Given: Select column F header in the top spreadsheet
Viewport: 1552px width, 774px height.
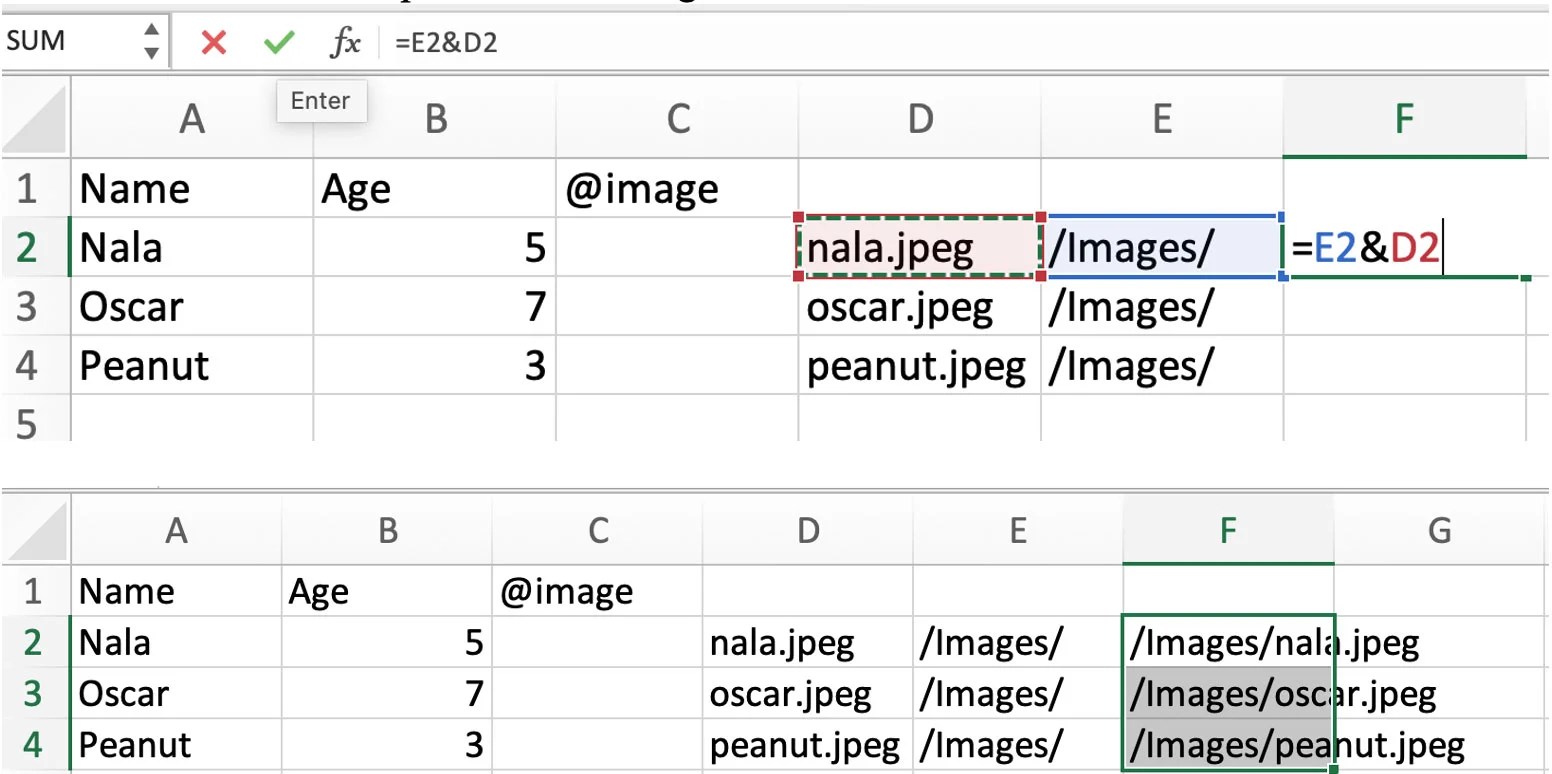Looking at the screenshot, I should (x=1404, y=118).
